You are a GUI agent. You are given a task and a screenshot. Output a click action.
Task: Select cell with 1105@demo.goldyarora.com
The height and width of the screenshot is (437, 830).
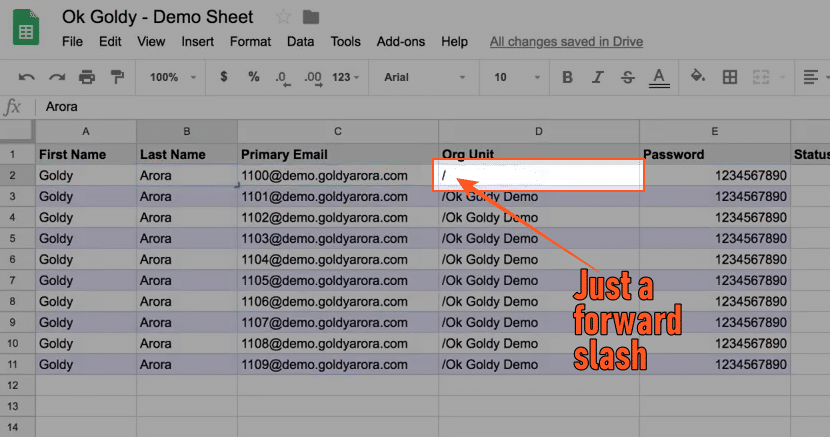tap(338, 280)
